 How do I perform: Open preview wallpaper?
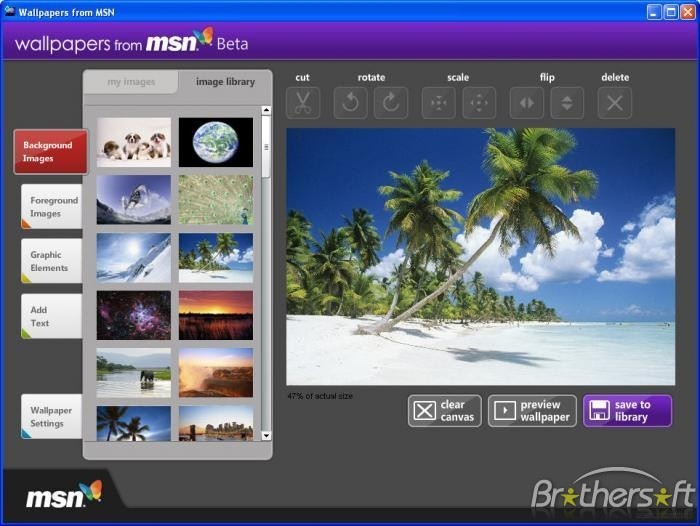532,411
